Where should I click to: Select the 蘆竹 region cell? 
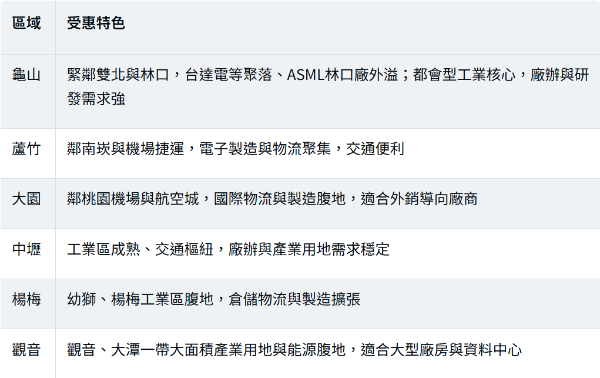point(26,149)
